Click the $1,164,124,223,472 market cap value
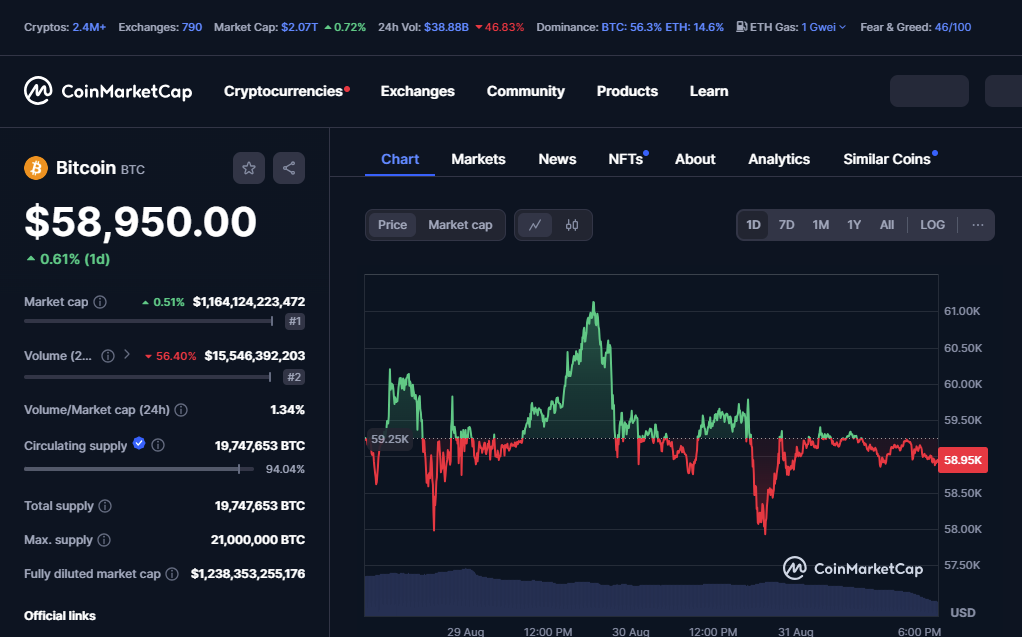This screenshot has height=637, width=1022. tap(249, 302)
